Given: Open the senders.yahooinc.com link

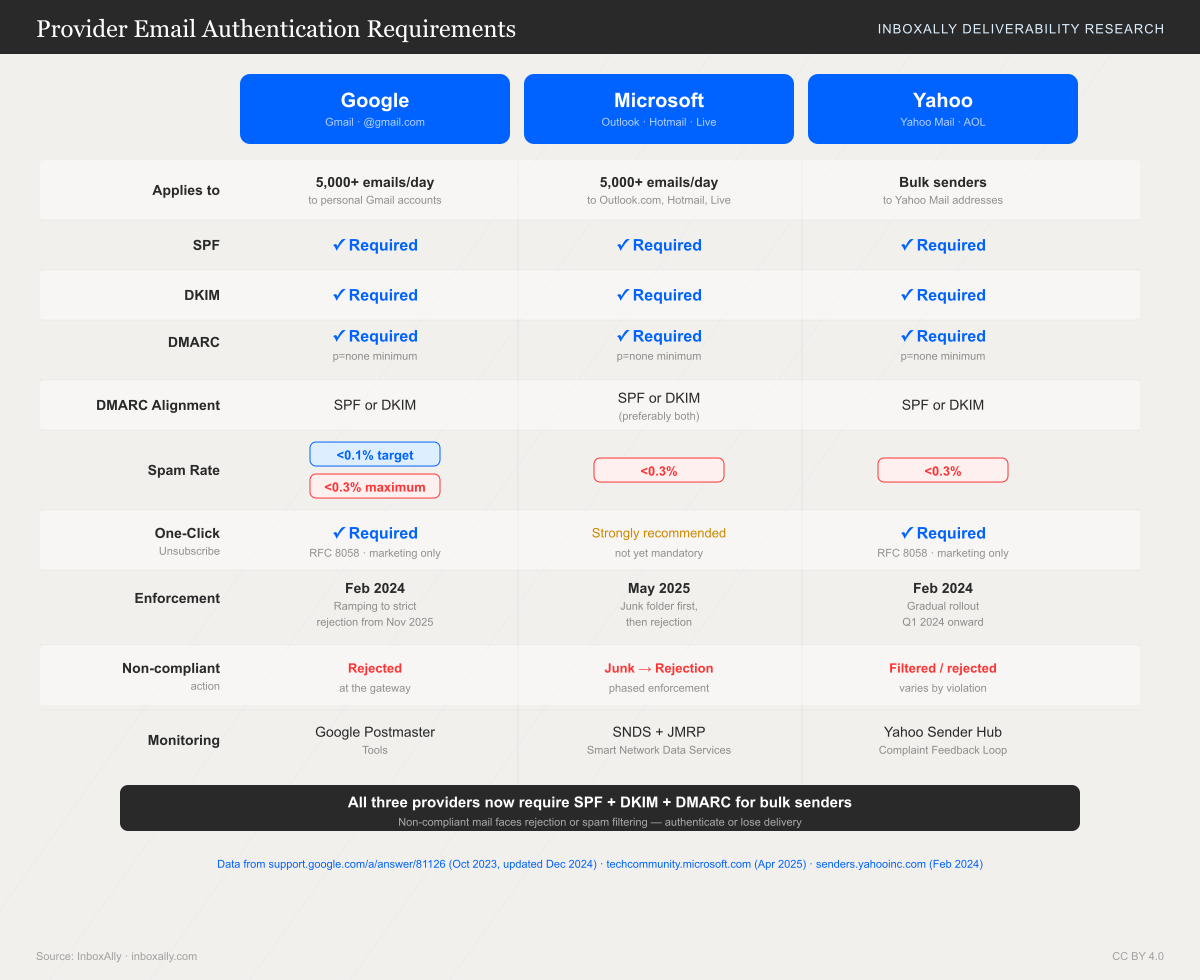Looking at the screenshot, I should pos(870,863).
